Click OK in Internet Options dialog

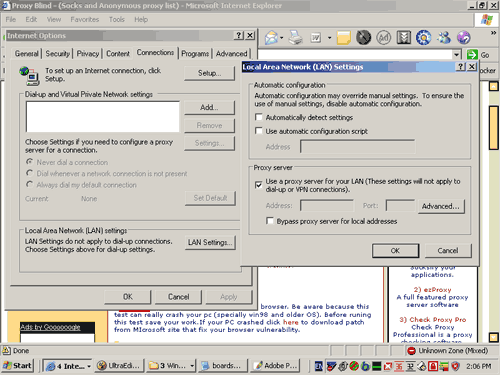[x=128, y=297]
